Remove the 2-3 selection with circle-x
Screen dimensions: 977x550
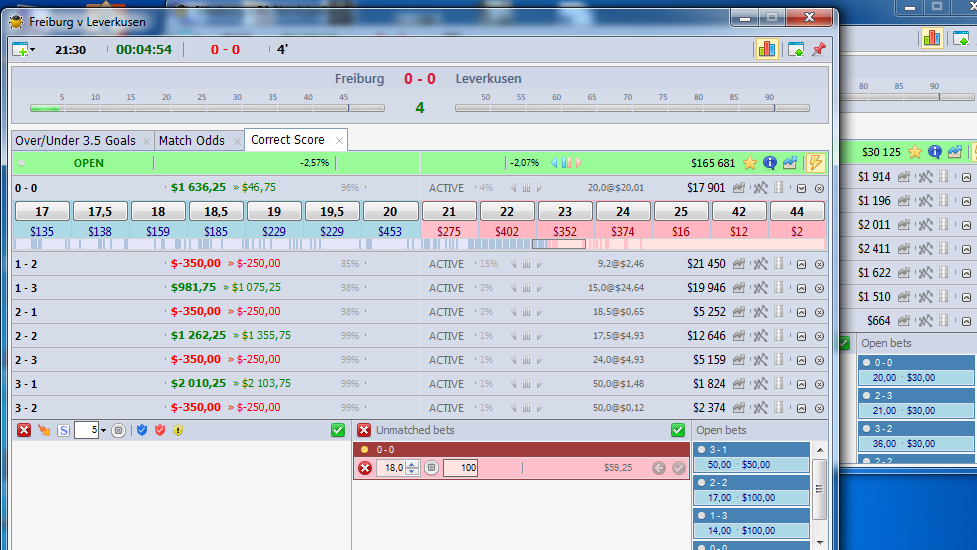point(819,361)
